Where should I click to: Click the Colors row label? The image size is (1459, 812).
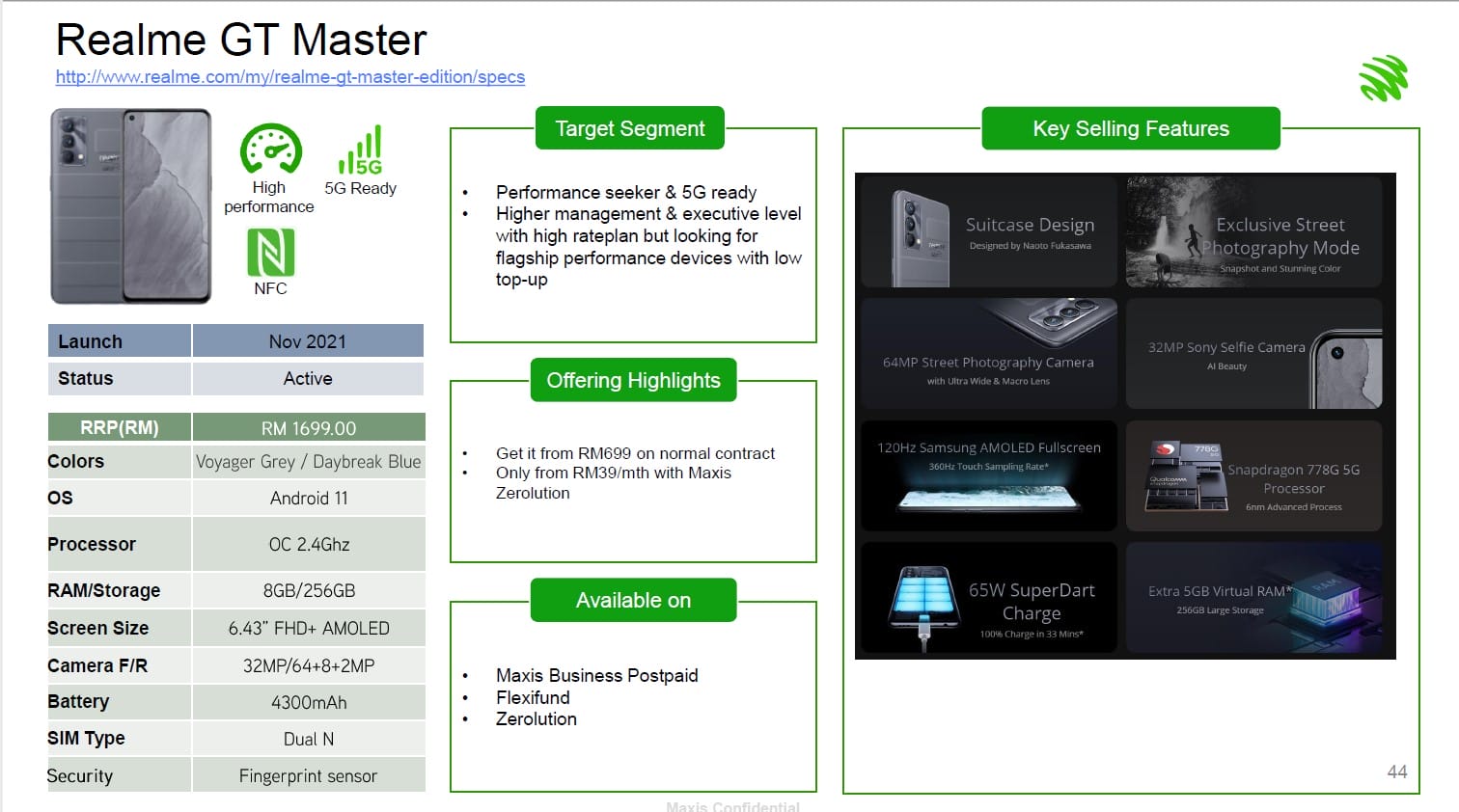120,461
